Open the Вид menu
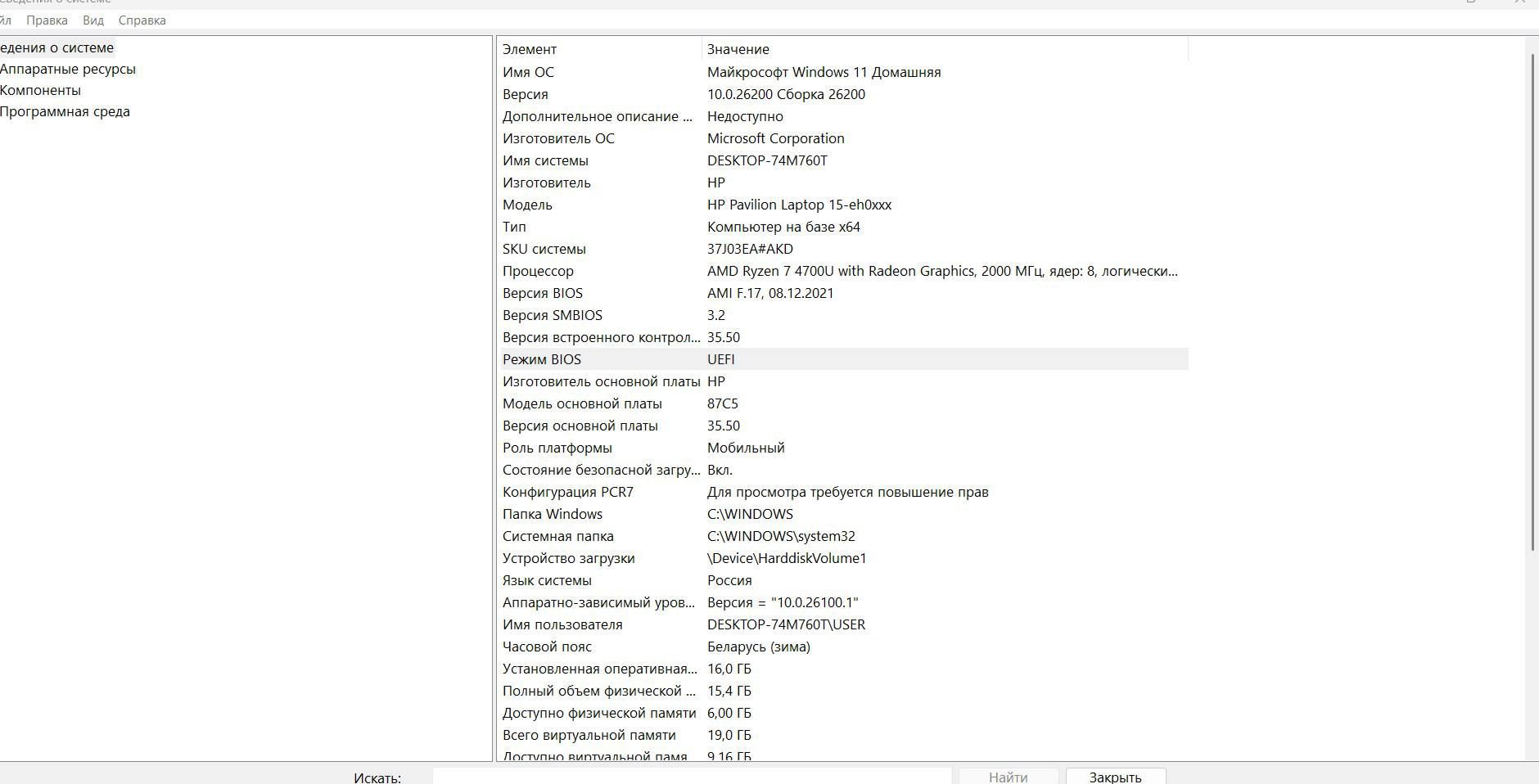Viewport: 1539px width, 784px height. point(93,20)
